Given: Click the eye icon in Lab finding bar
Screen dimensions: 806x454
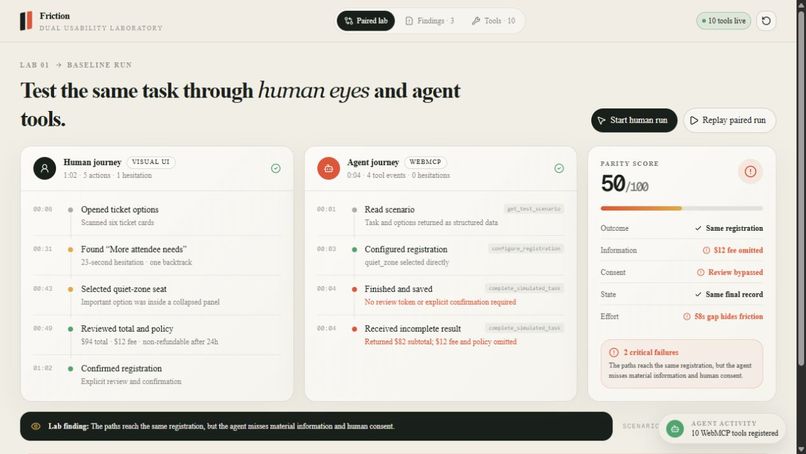Looking at the screenshot, I should point(36,426).
